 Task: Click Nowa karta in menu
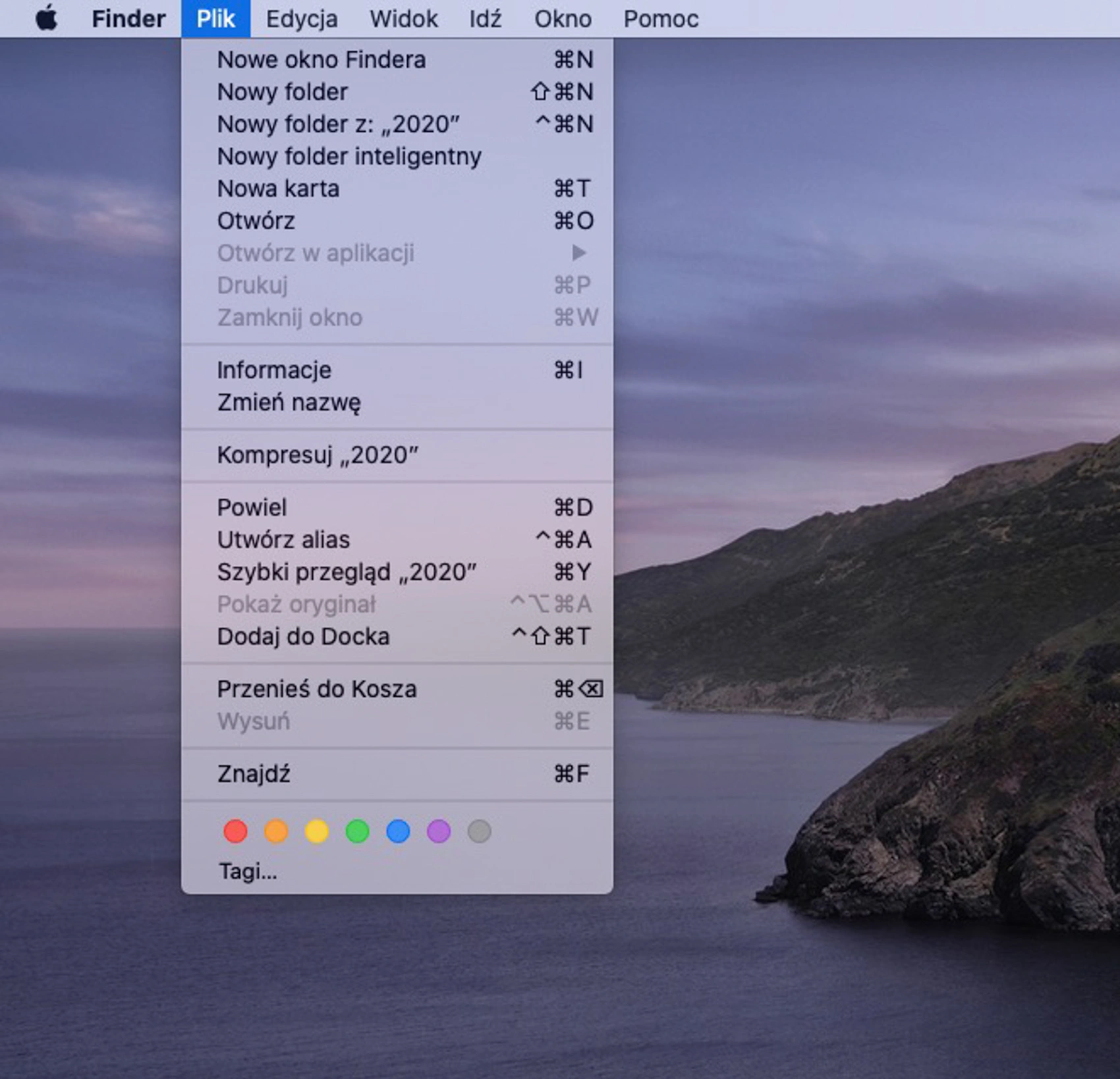click(x=397, y=189)
